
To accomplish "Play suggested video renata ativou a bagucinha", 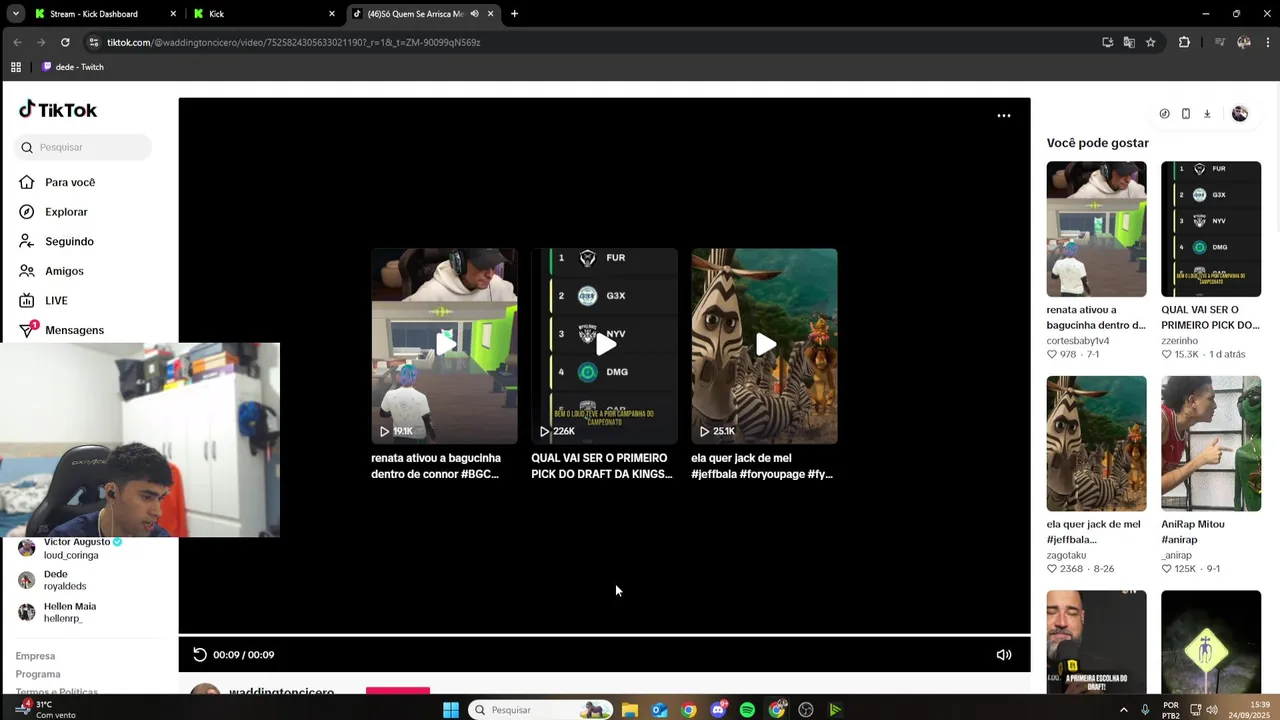I will (444, 346).
